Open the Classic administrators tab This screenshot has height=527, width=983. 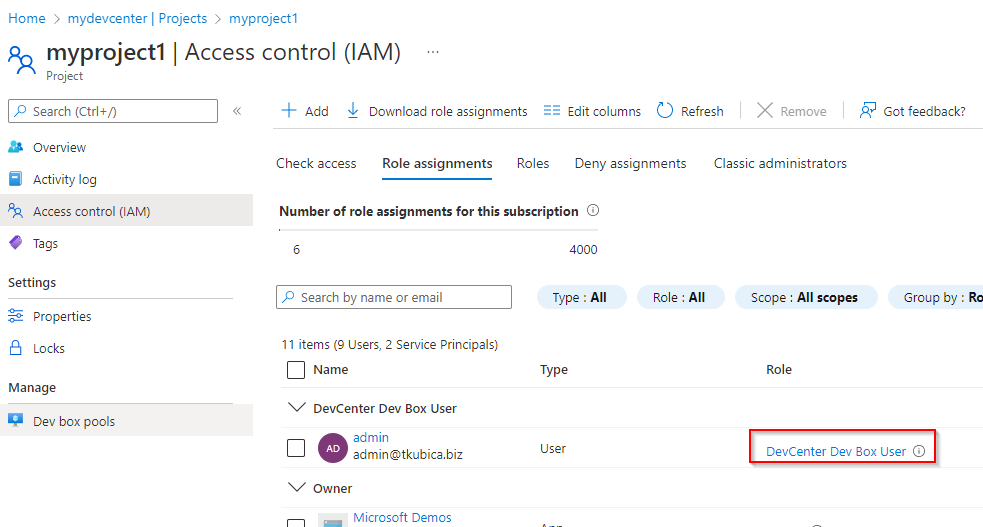click(x=780, y=164)
